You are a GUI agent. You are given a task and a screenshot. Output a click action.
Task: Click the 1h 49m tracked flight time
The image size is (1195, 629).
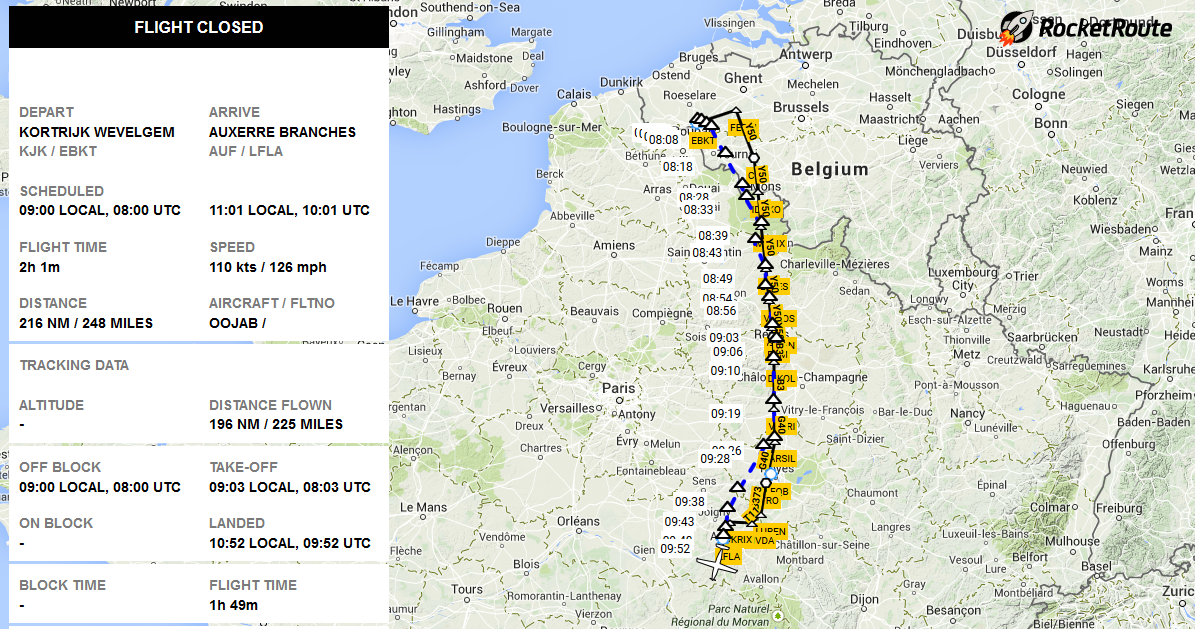pos(234,605)
